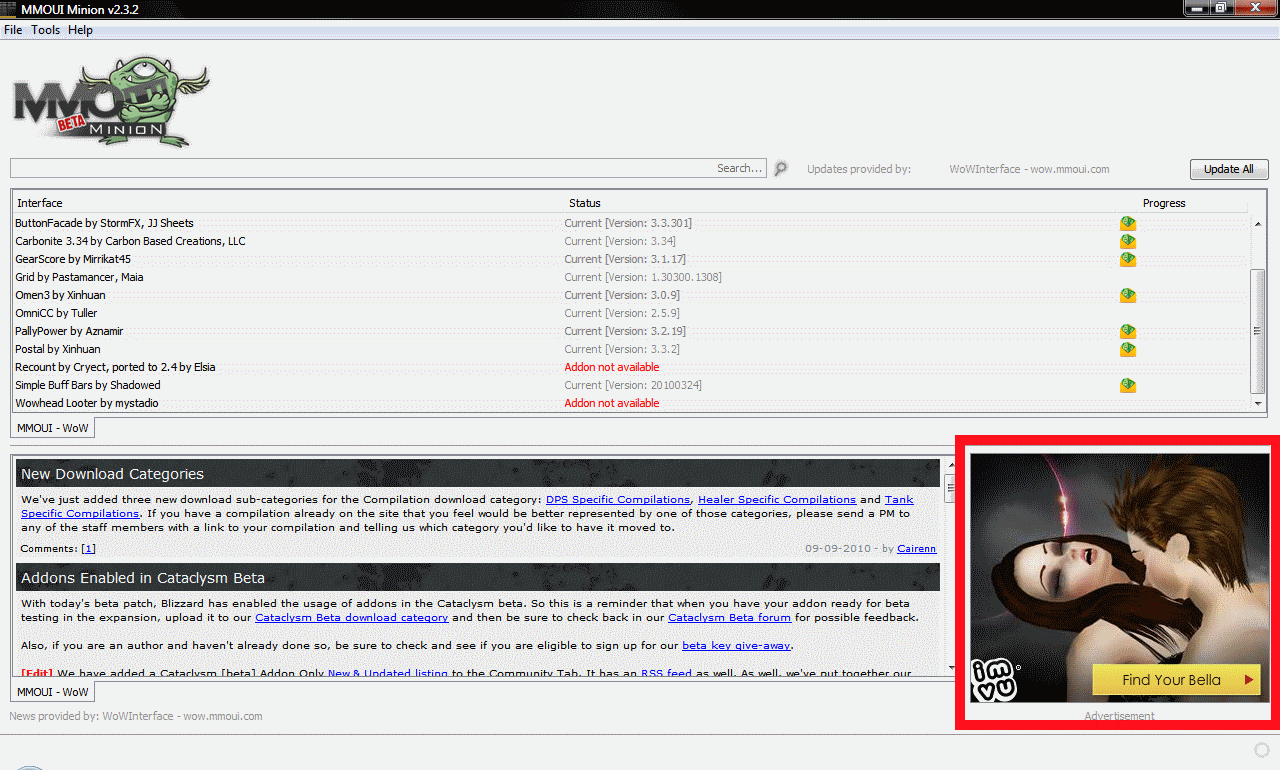1280x770 pixels.
Task: Open the DPS Specific Compilations link
Action: 617,499
